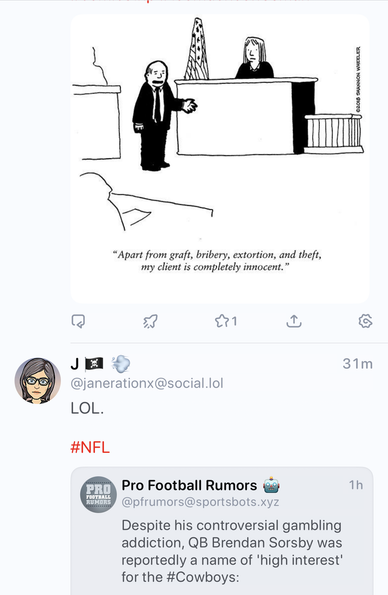Click the robot bot badge icon

point(271,485)
